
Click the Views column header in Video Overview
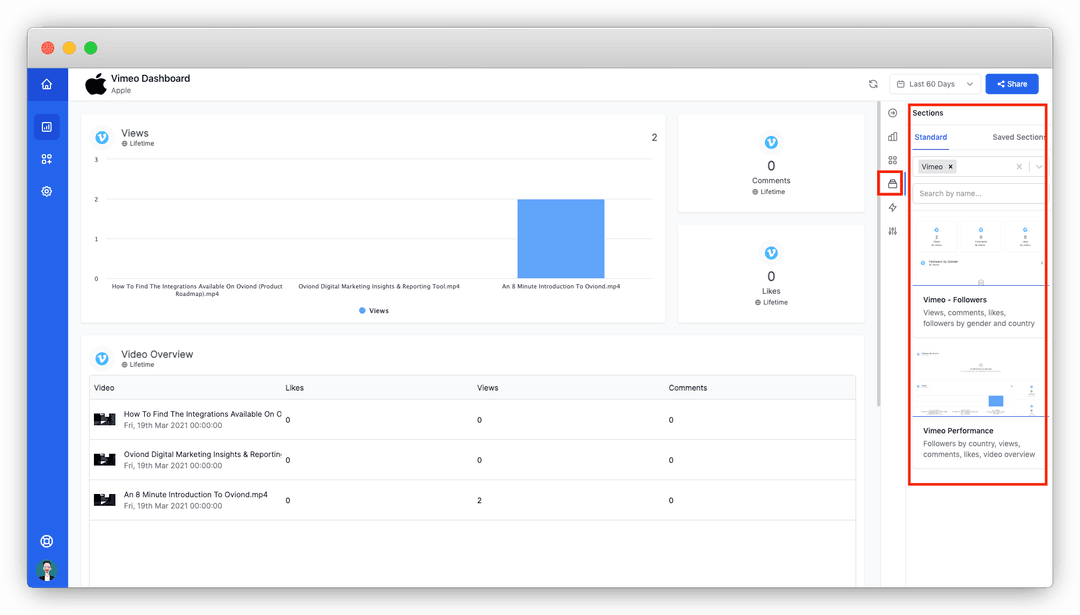487,388
